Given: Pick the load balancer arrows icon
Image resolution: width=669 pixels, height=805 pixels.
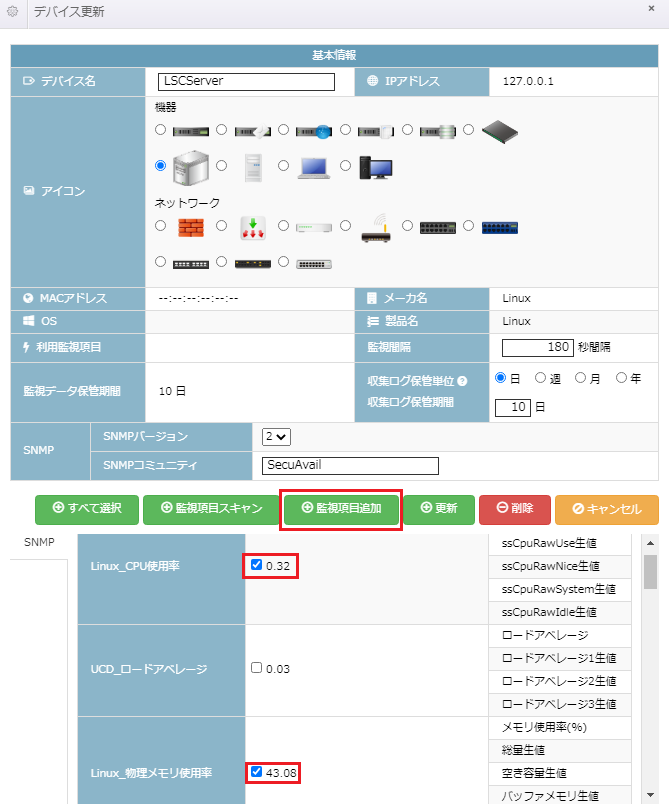Looking at the screenshot, I should [253, 227].
